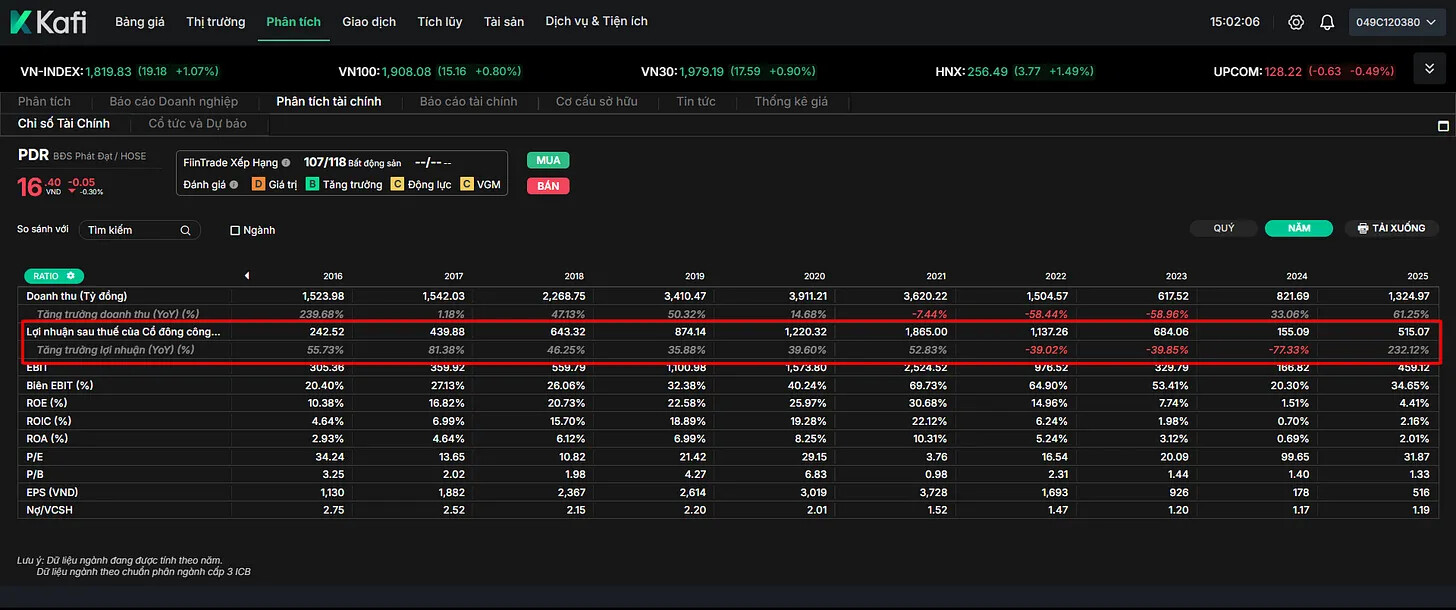Switch to QUÝ quarterly view
The width and height of the screenshot is (1456, 610).
point(1223,228)
